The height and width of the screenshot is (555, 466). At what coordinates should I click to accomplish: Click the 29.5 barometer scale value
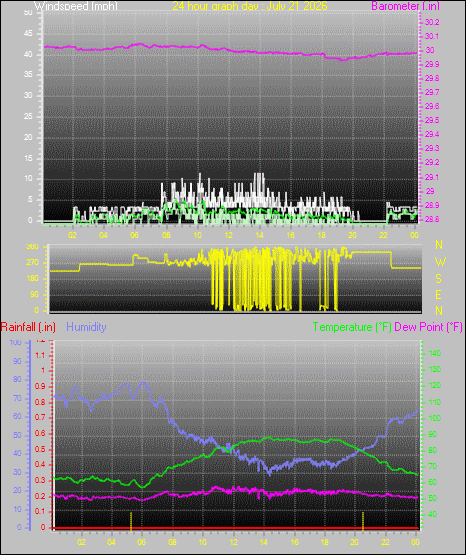[x=432, y=120]
